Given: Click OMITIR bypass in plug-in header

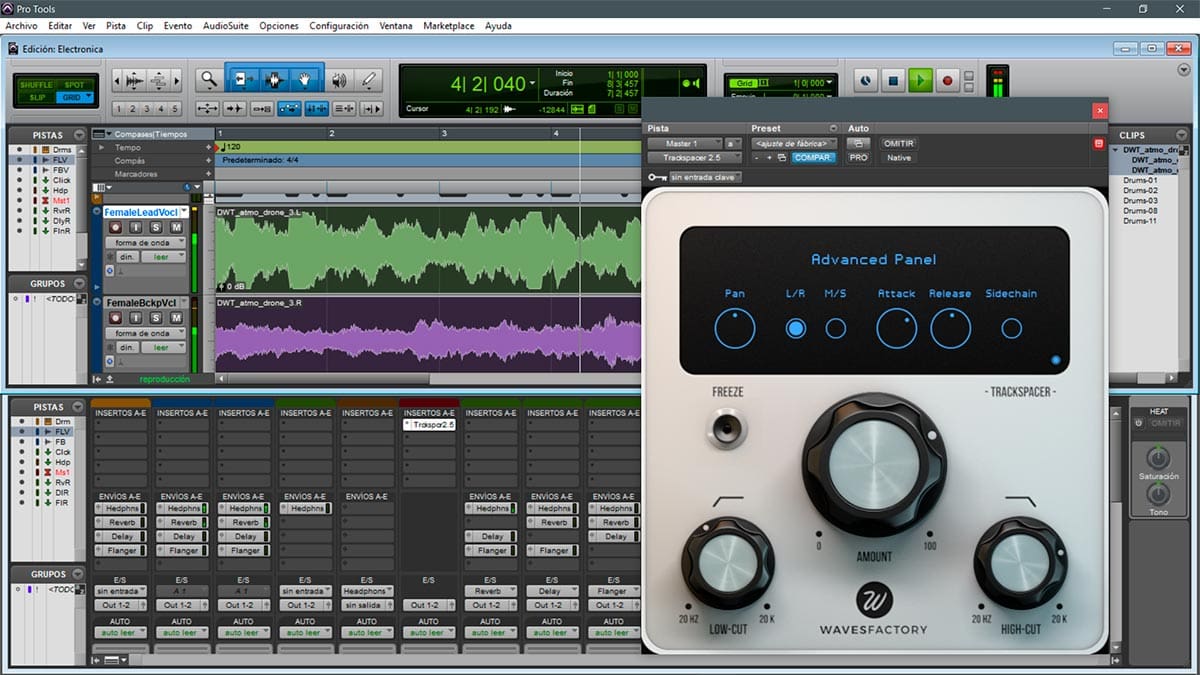Looking at the screenshot, I should click(900, 144).
